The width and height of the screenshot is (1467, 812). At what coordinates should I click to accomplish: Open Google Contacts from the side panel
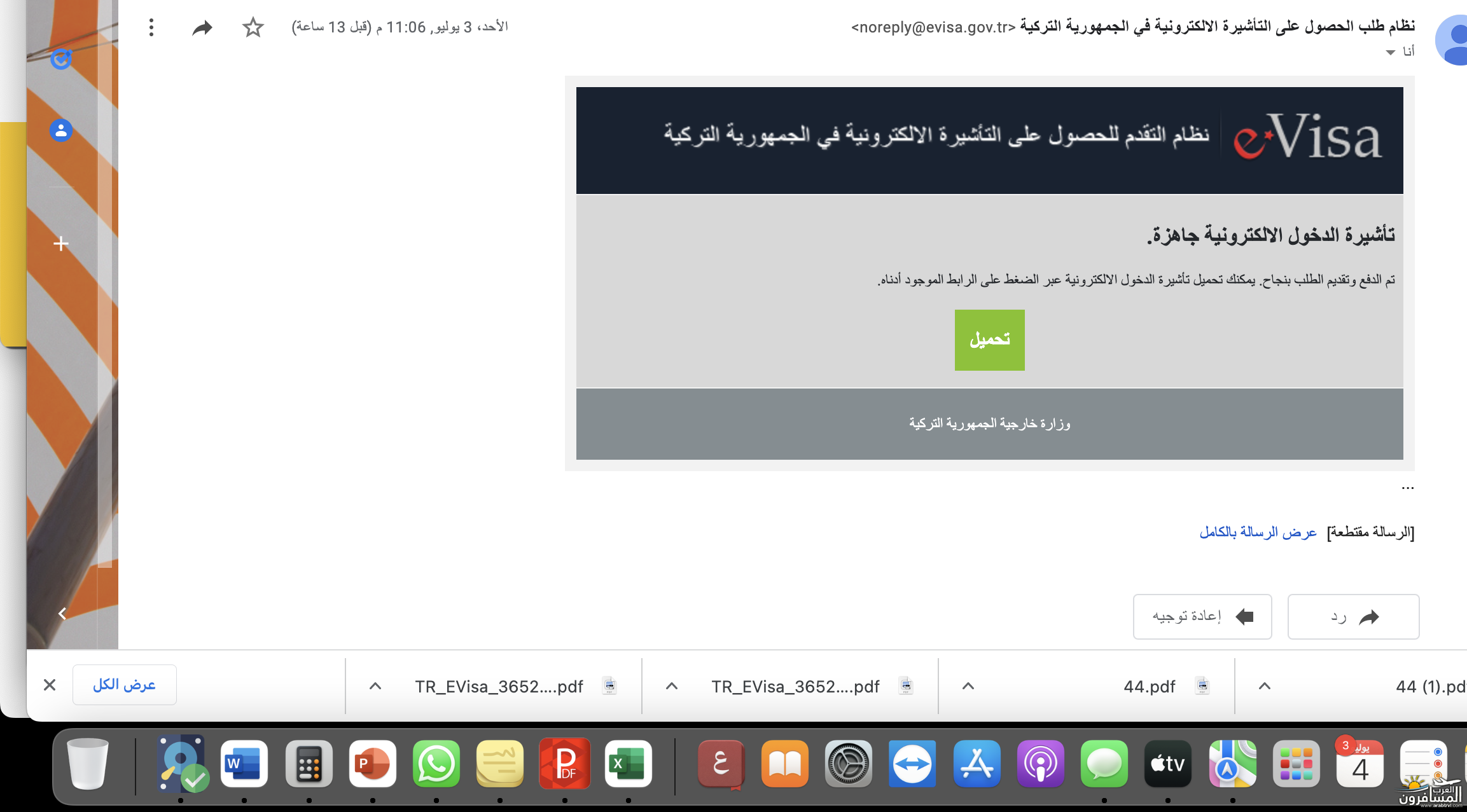point(61,130)
